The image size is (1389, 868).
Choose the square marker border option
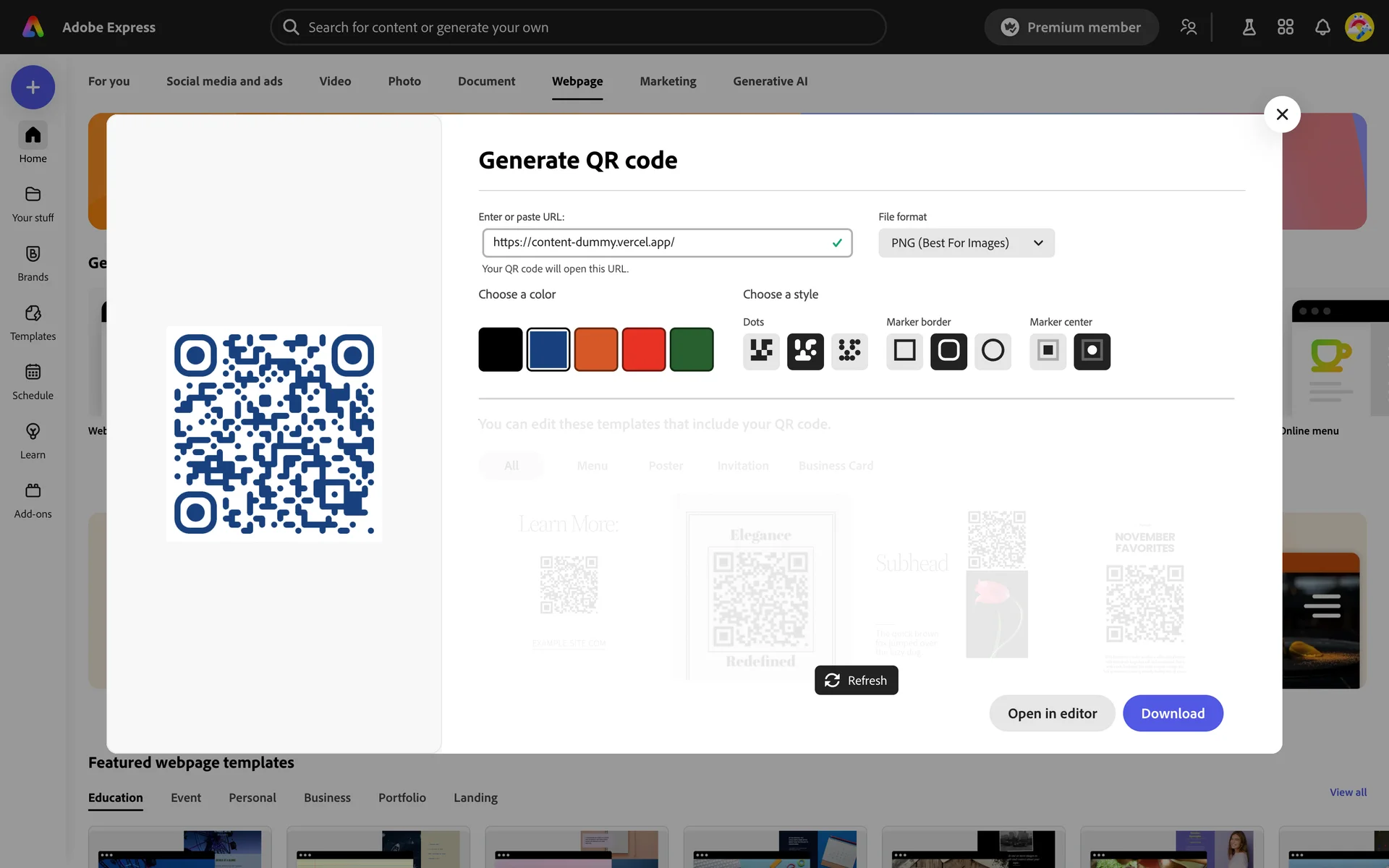(x=904, y=351)
